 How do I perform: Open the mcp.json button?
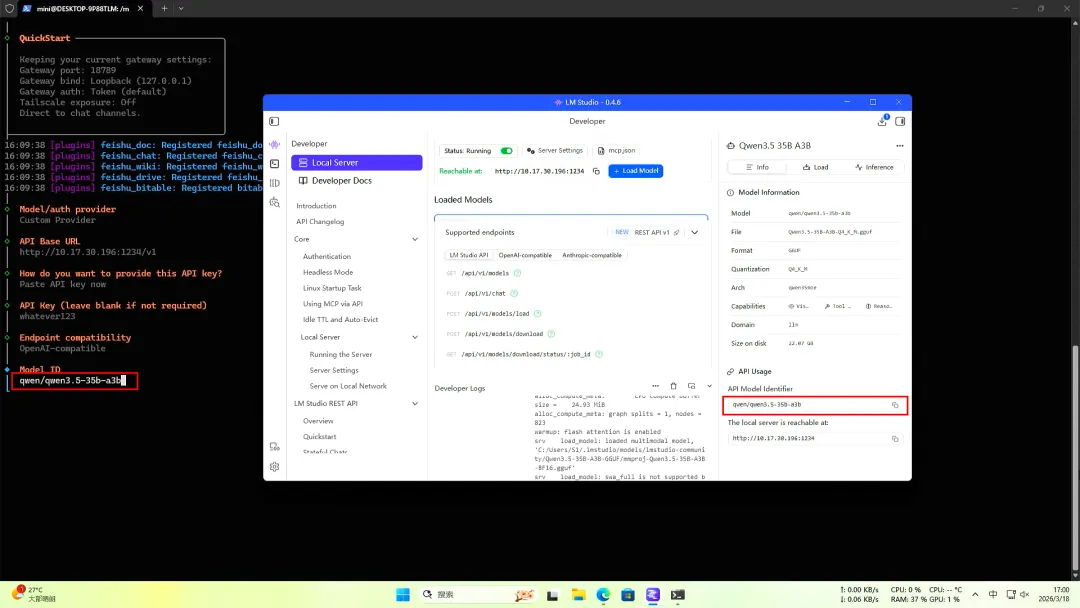[616, 151]
